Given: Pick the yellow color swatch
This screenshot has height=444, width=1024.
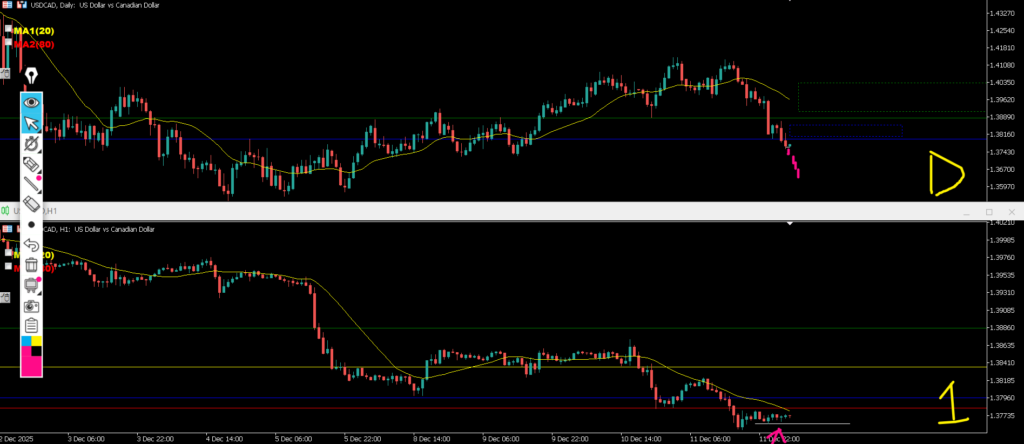Looking at the screenshot, I should (37, 341).
